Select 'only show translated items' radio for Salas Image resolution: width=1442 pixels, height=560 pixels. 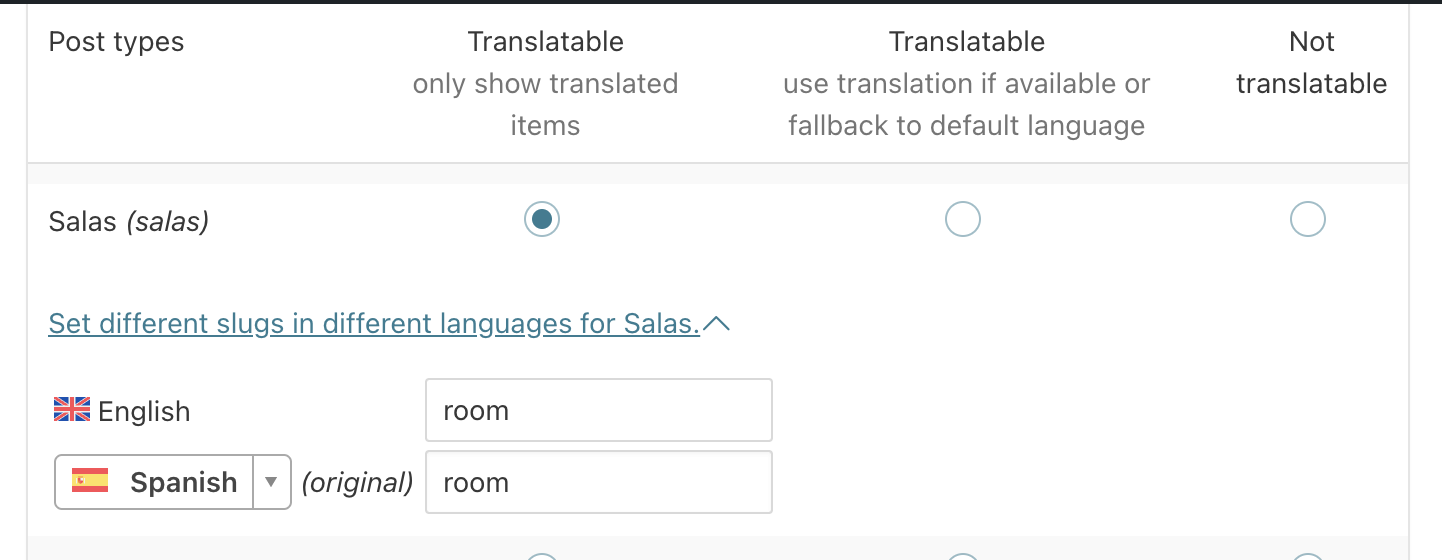542,219
